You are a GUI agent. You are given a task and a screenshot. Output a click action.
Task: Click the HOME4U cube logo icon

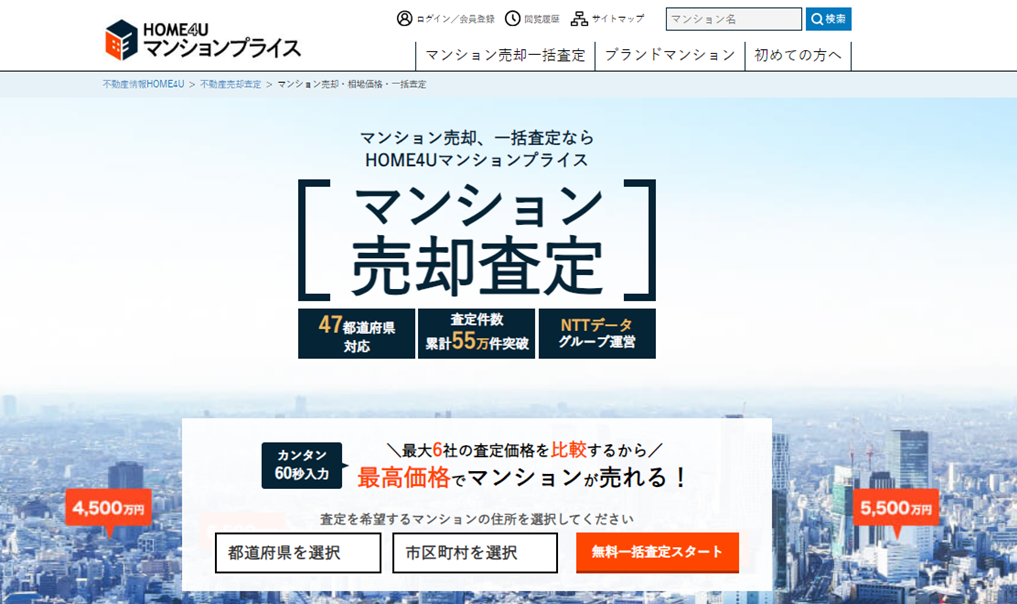[x=121, y=40]
